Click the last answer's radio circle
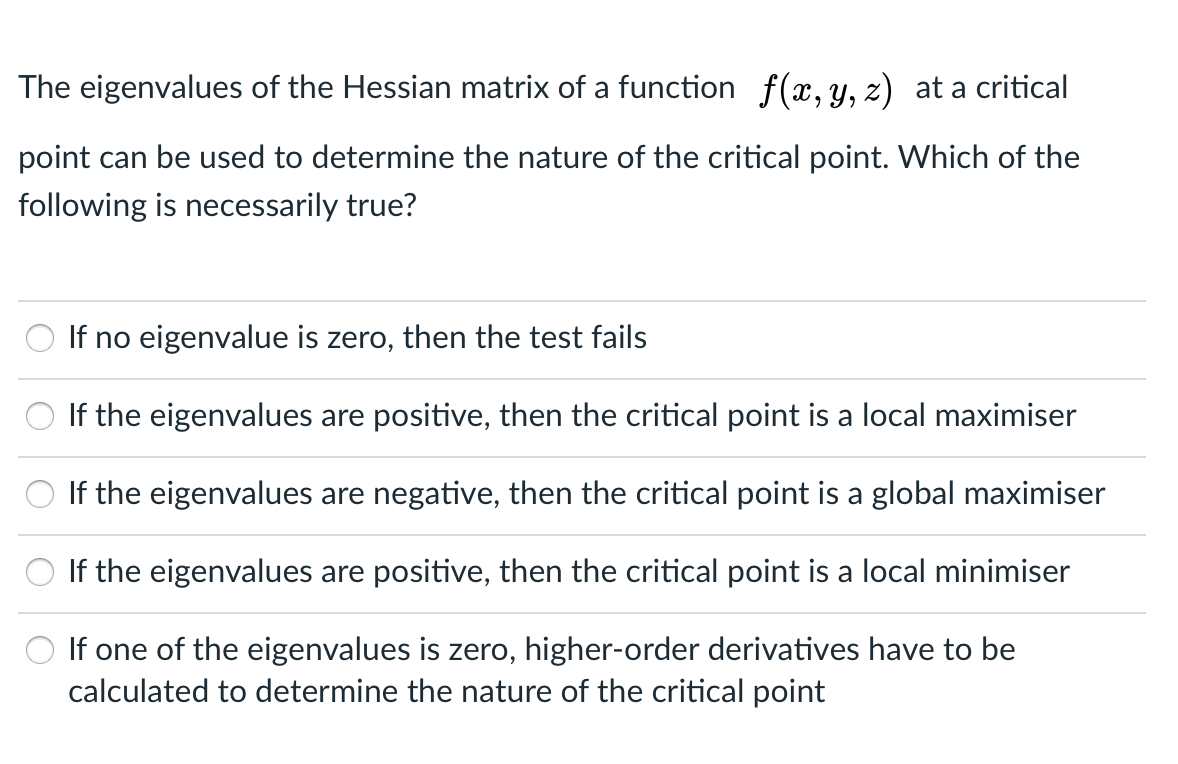 [x=39, y=650]
